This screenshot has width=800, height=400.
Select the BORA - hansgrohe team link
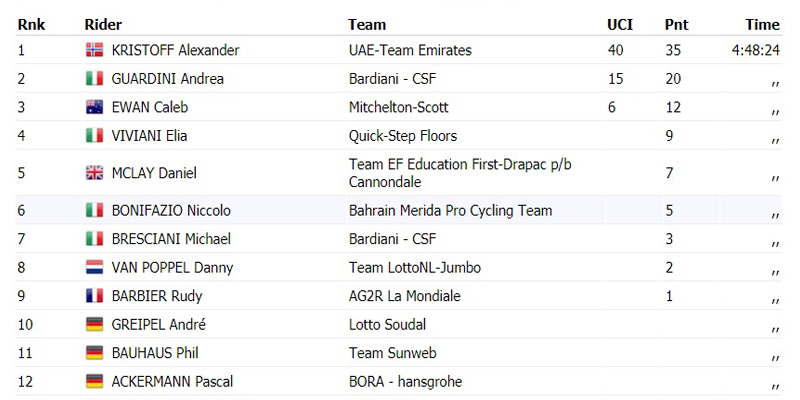coord(406,382)
